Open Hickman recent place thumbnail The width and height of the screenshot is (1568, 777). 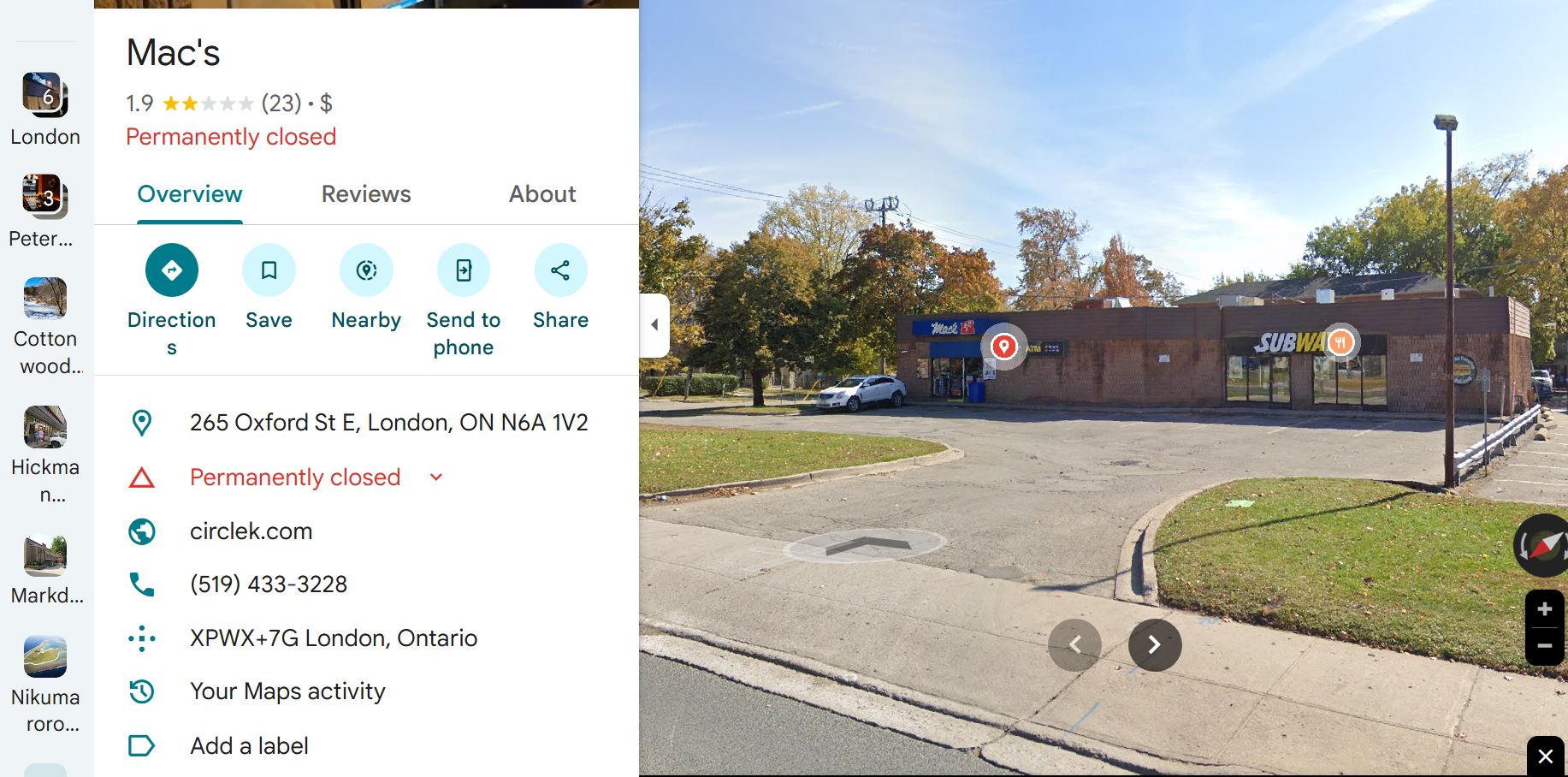click(45, 427)
